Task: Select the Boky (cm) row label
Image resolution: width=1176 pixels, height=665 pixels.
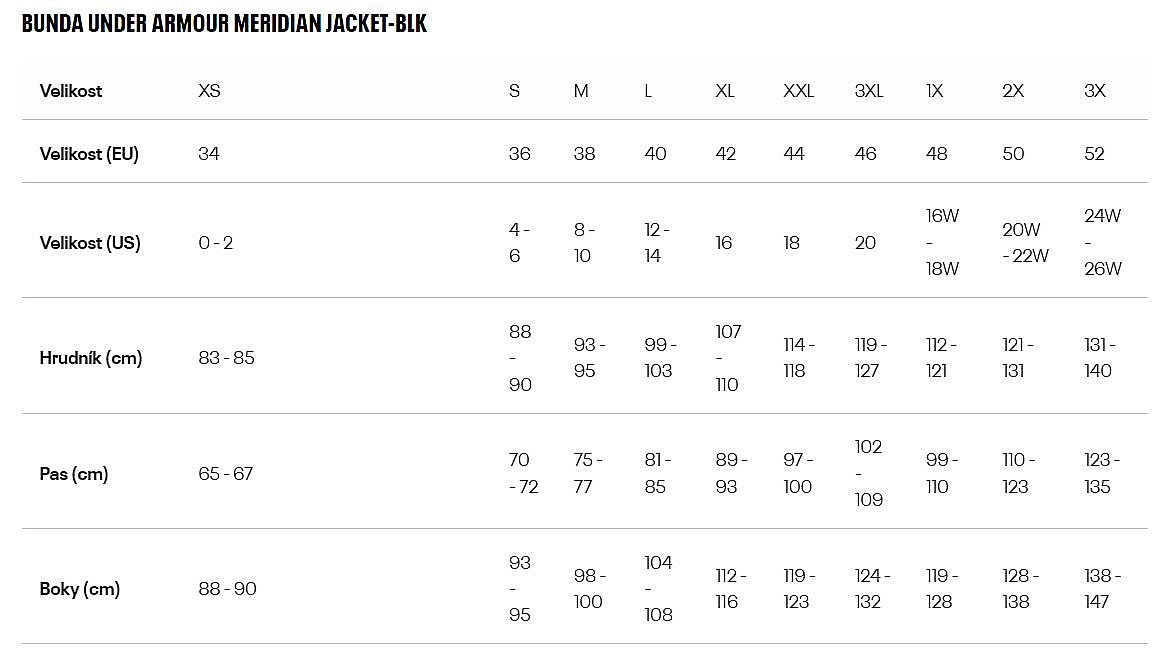Action: [x=80, y=589]
